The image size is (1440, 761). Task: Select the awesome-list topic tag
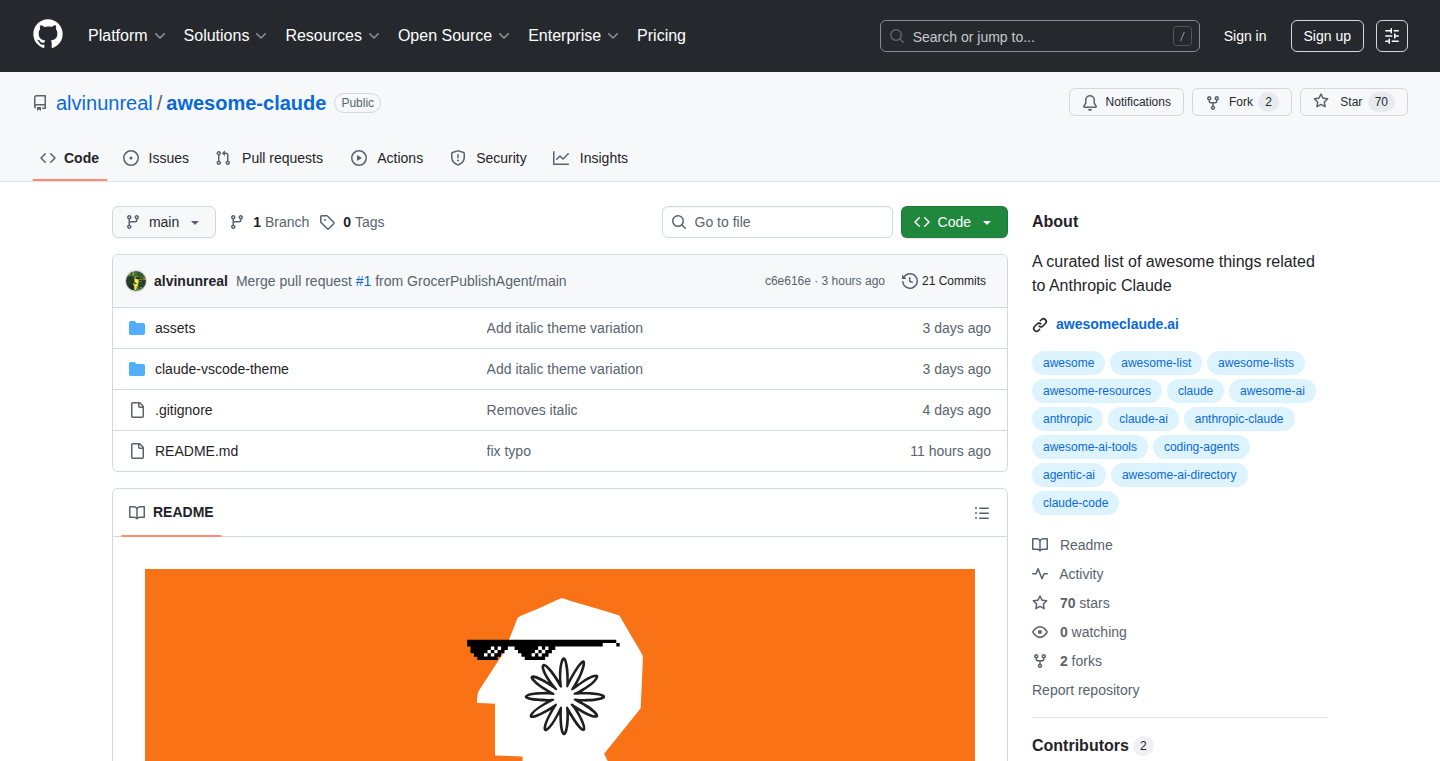1156,363
